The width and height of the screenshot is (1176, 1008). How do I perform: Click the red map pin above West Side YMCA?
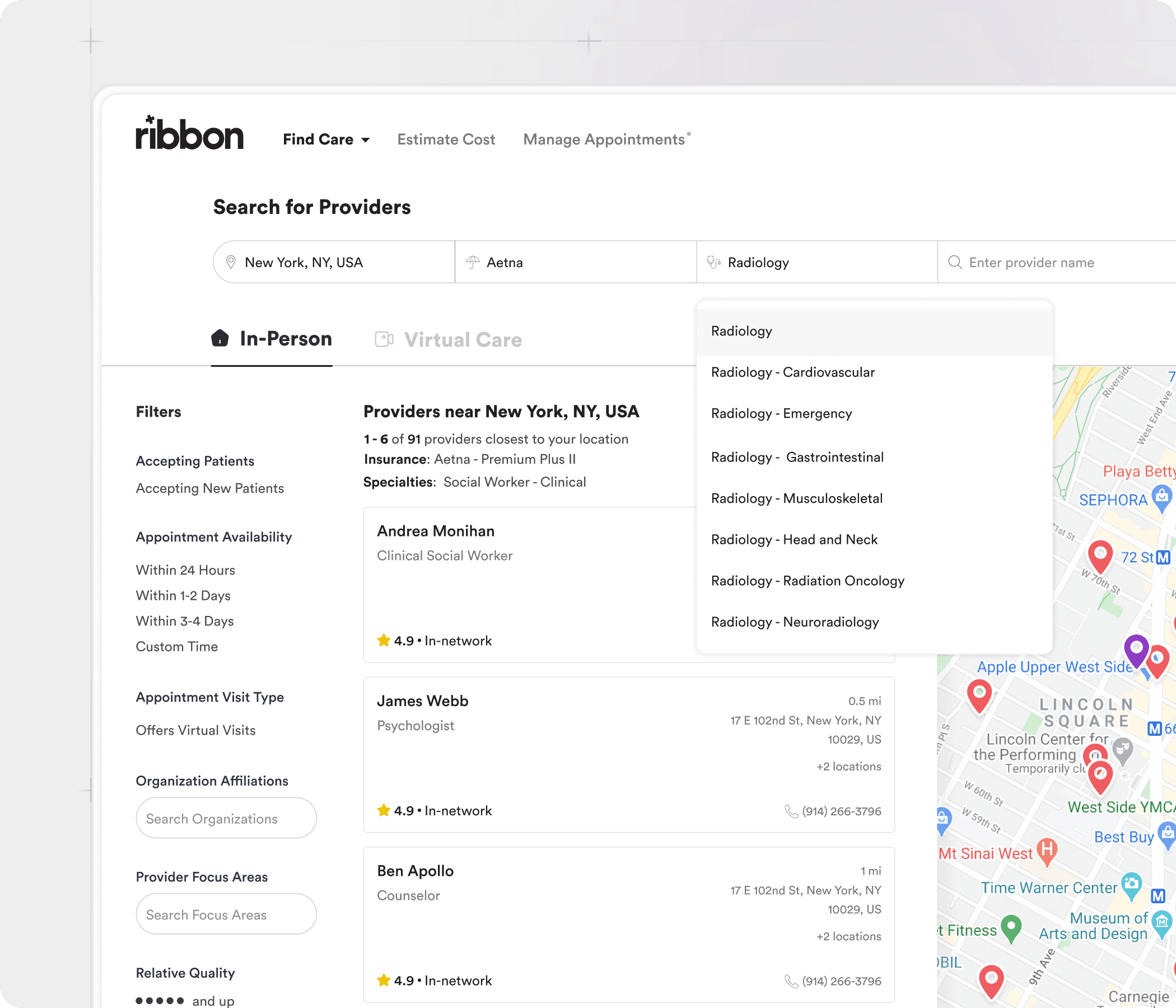(x=1100, y=777)
